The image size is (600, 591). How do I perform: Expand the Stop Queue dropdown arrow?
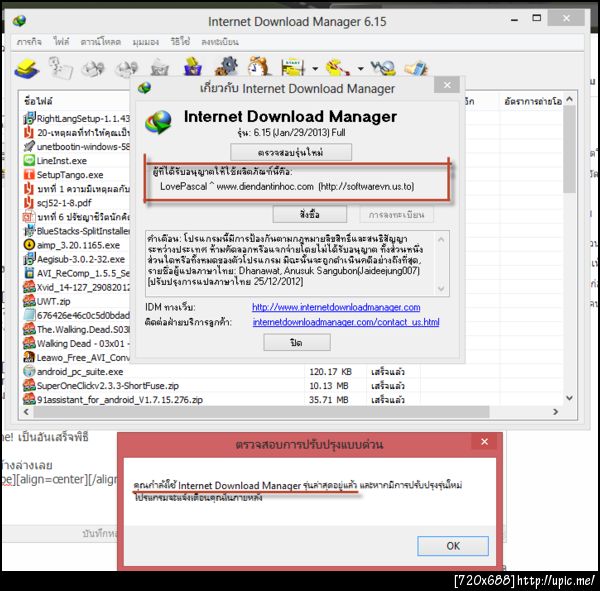[360, 69]
